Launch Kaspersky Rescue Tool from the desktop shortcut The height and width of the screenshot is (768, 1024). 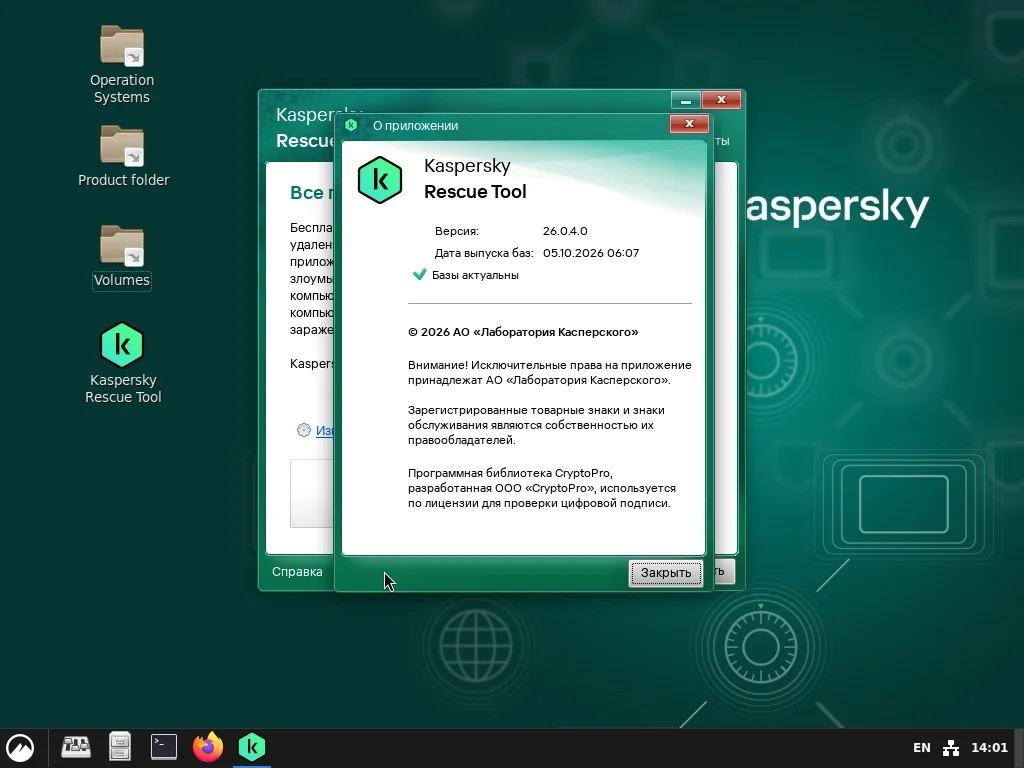click(122, 362)
